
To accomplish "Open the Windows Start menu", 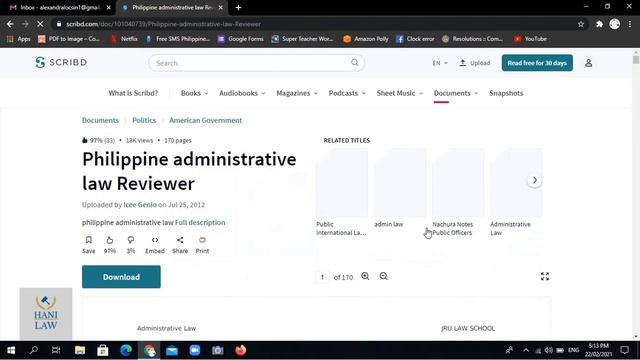I will [11, 350].
